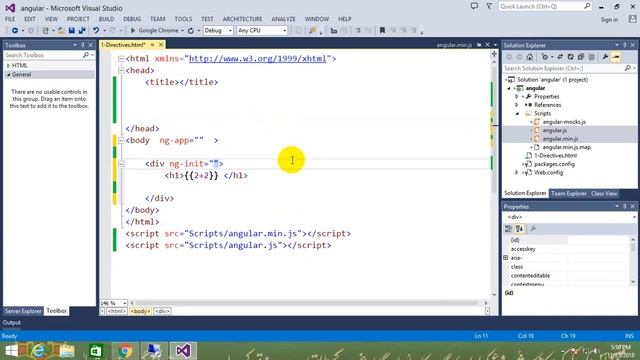Select angular-mocks.js in Solution Explorer

pyautogui.click(x=564, y=122)
